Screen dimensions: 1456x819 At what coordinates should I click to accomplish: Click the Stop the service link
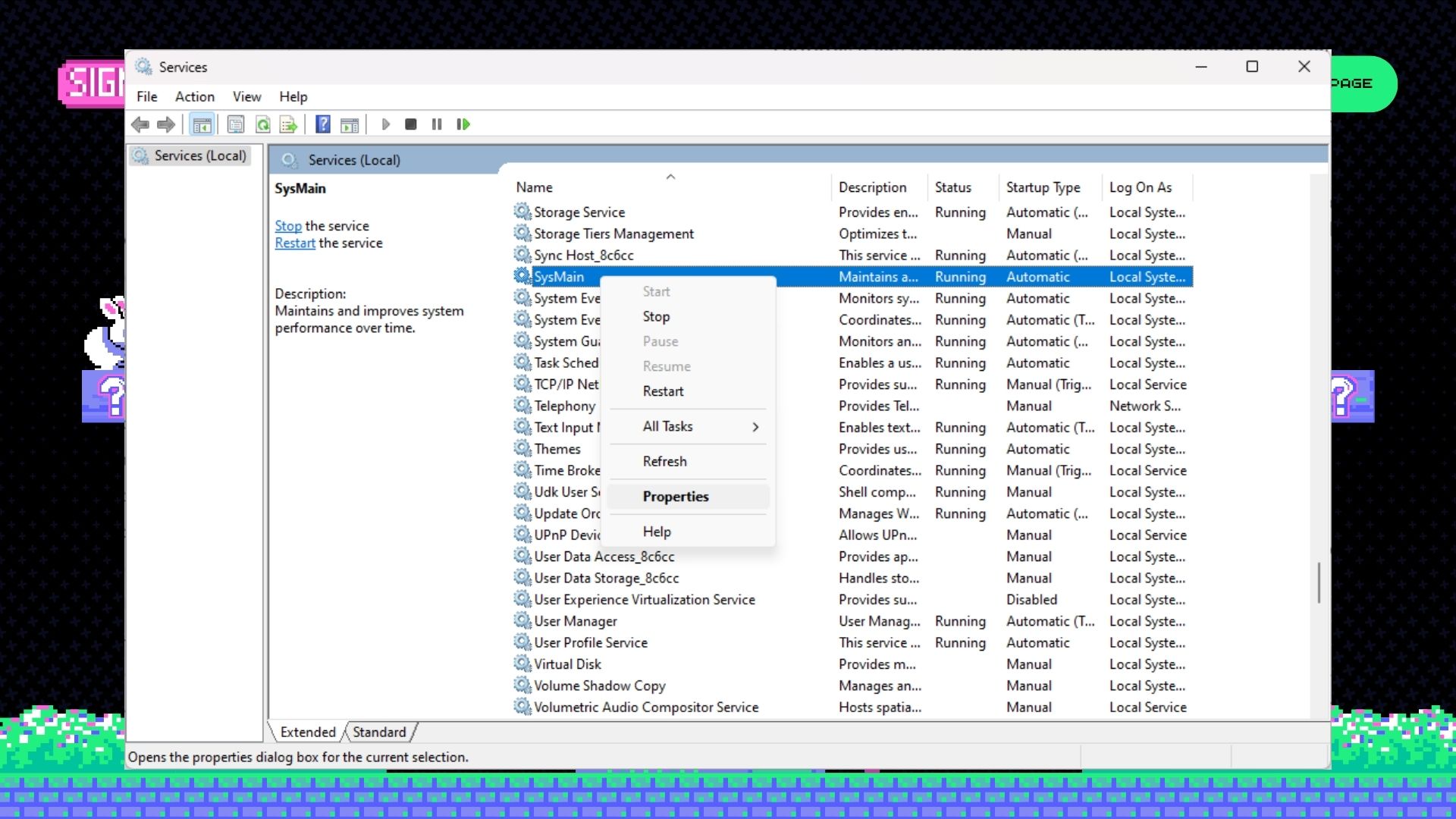[x=288, y=226]
